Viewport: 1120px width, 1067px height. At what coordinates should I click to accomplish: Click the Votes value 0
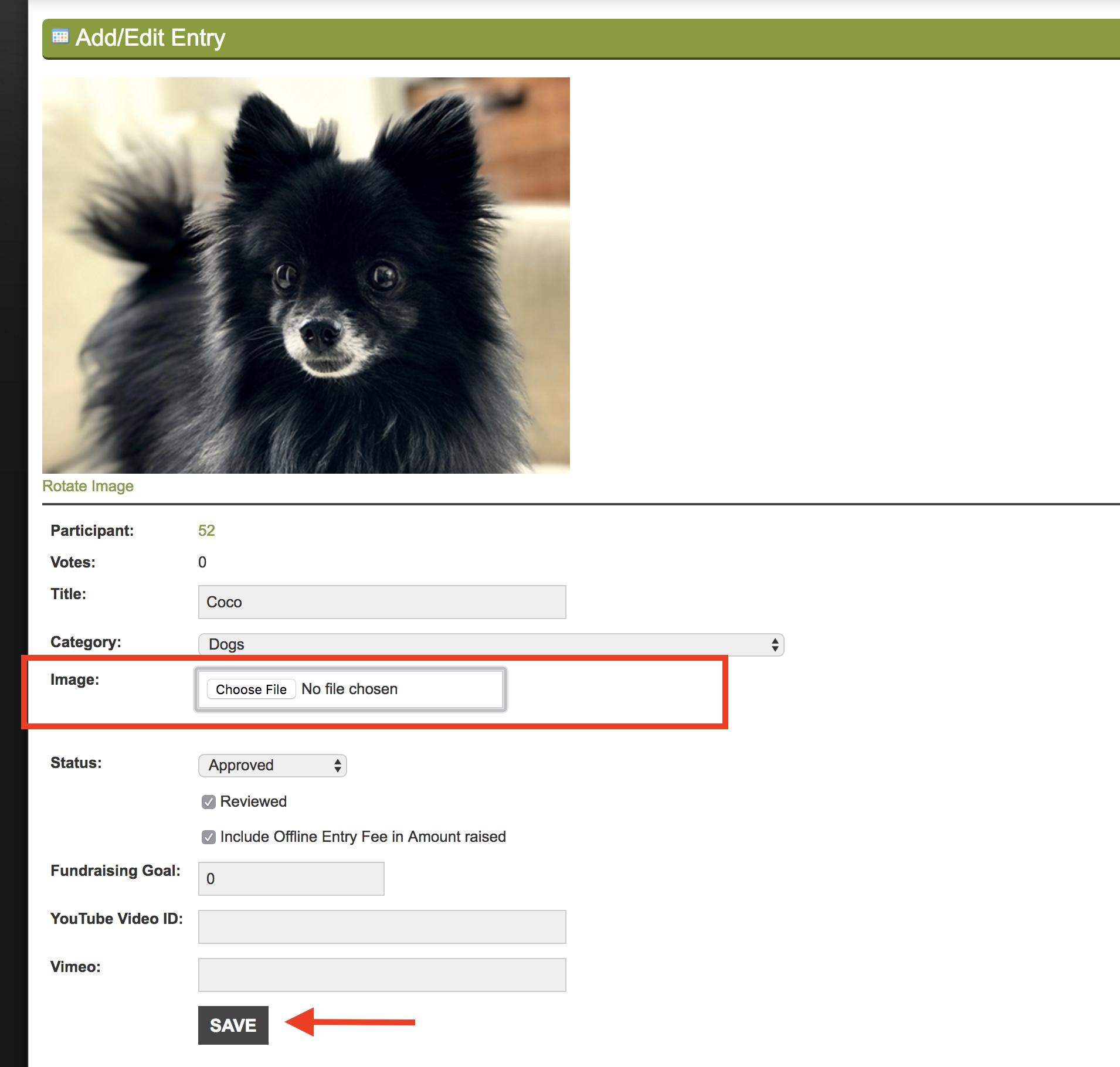pos(202,562)
